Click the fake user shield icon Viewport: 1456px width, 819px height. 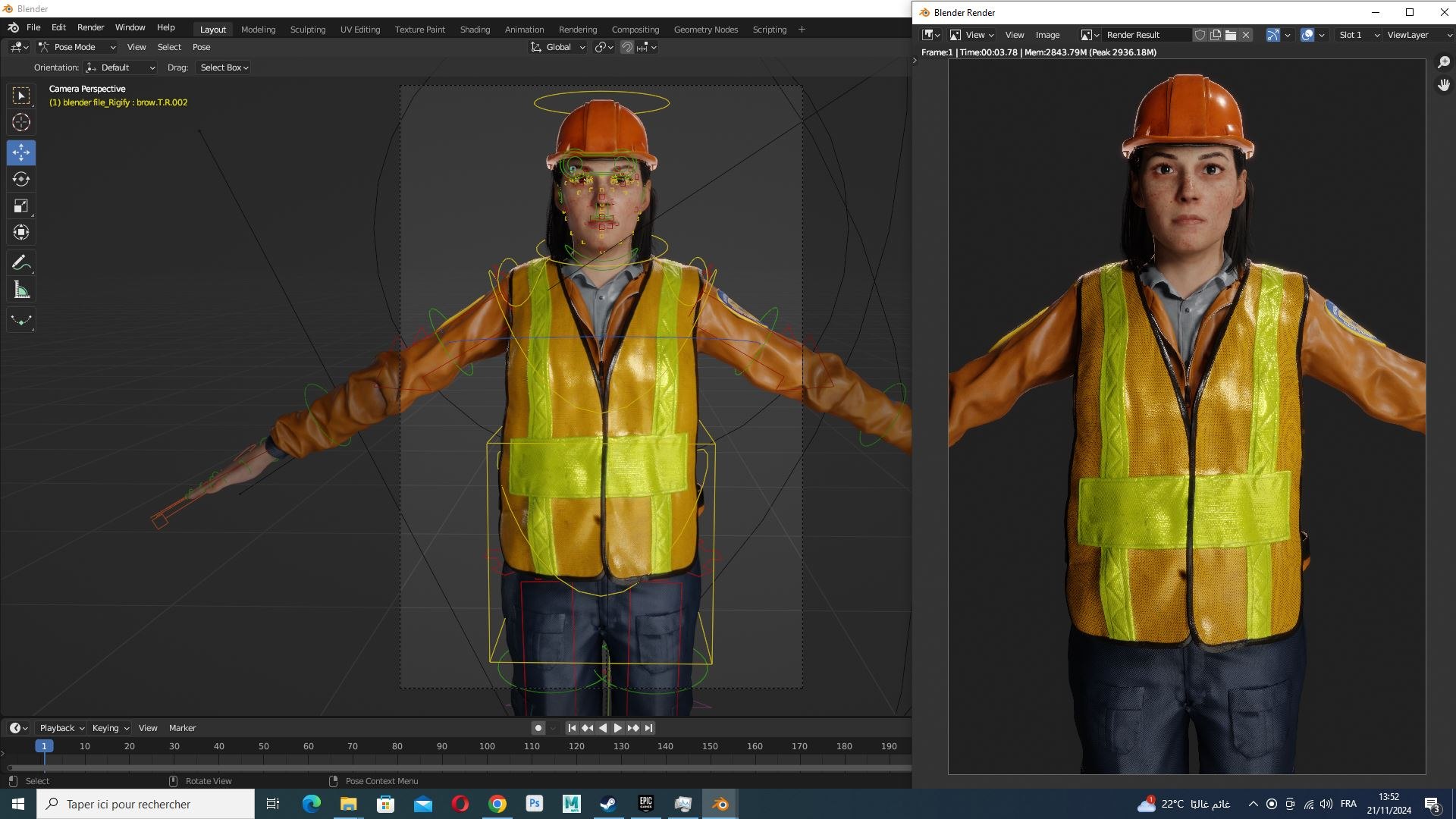click(x=1200, y=35)
